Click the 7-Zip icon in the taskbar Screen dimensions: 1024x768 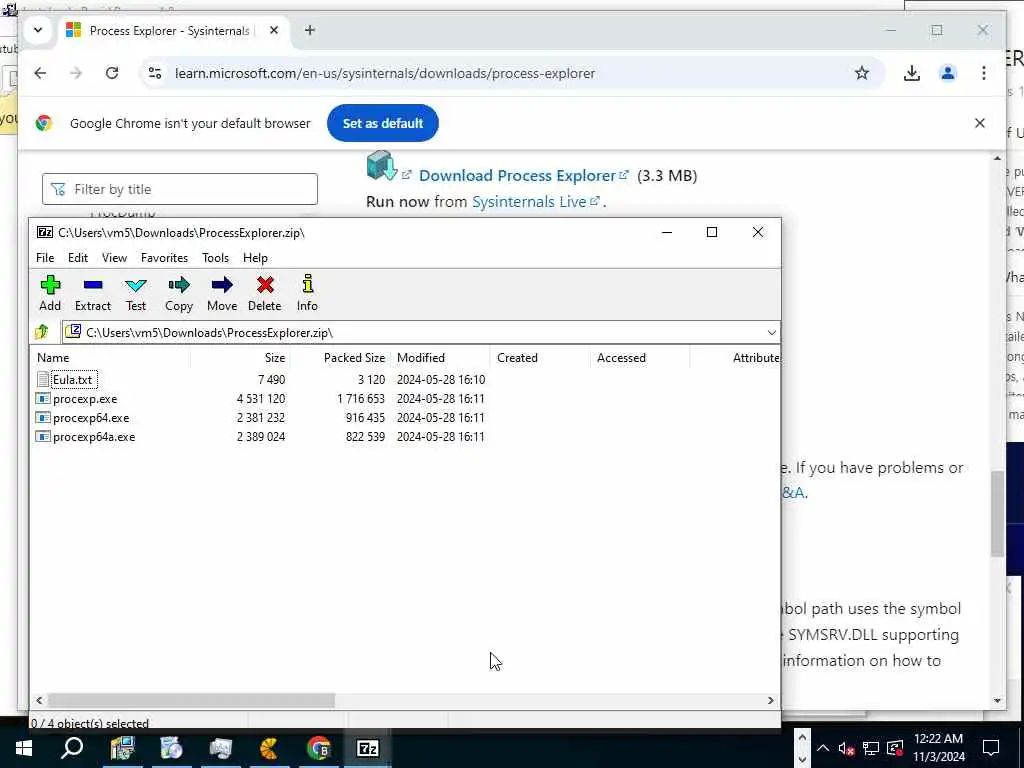click(367, 748)
